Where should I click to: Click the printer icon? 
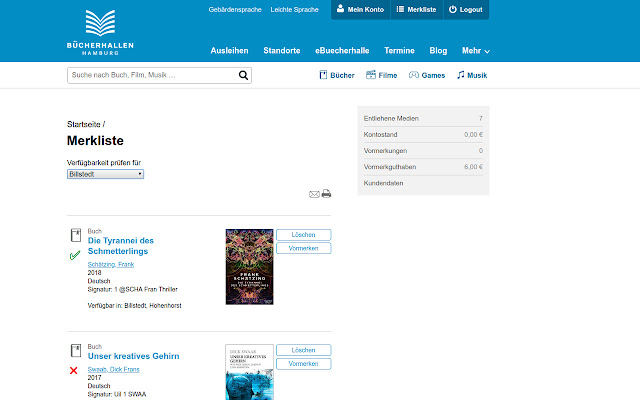coord(326,193)
